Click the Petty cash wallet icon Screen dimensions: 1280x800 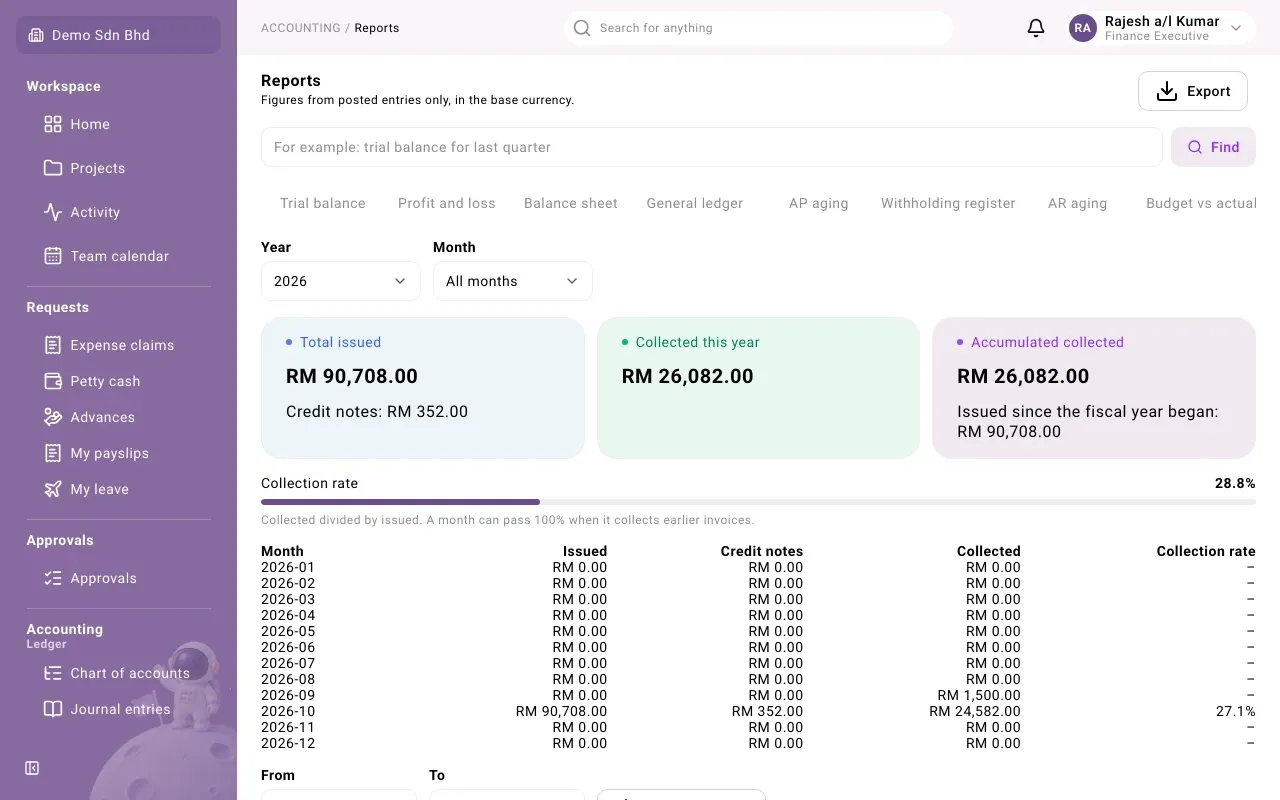click(53, 381)
